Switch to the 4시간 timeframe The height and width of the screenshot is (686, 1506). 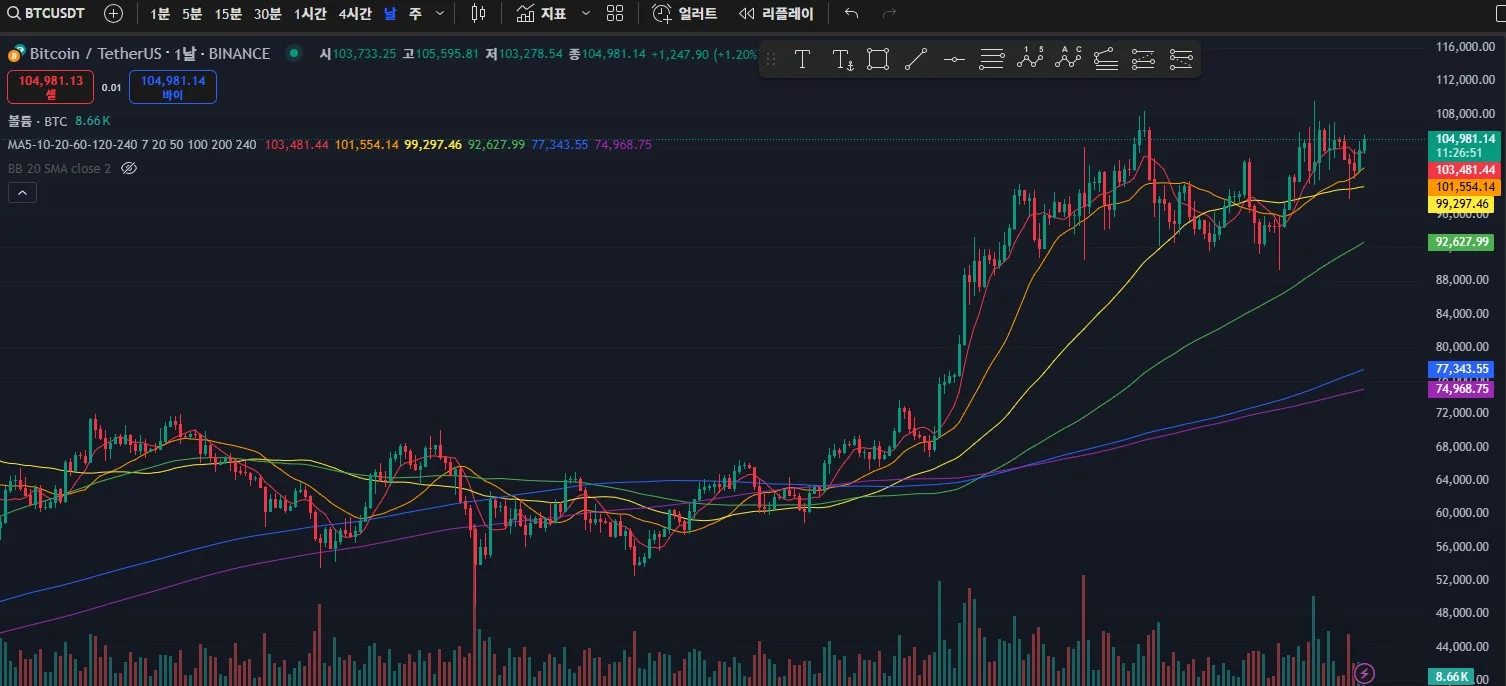pos(355,14)
